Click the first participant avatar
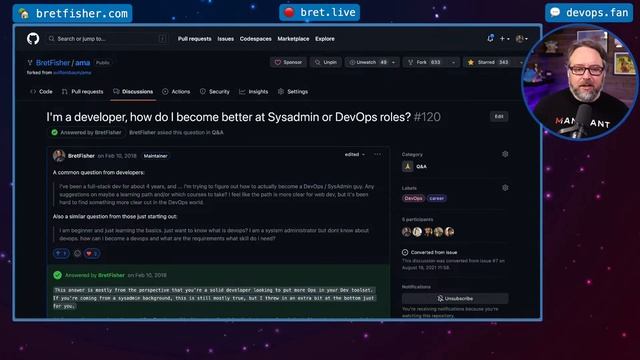The height and width of the screenshot is (360, 640). tap(407, 232)
